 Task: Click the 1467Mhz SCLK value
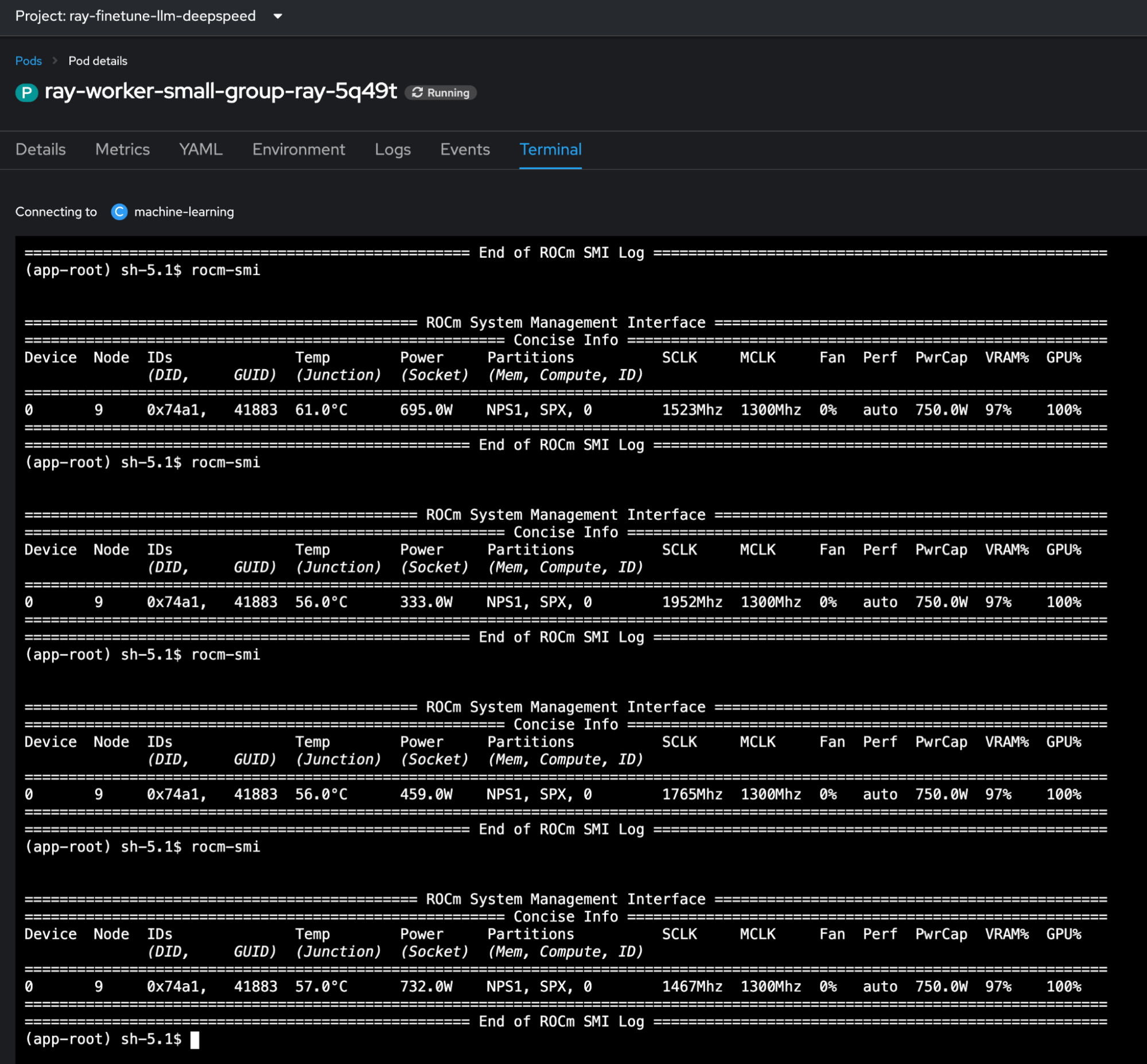(x=693, y=987)
